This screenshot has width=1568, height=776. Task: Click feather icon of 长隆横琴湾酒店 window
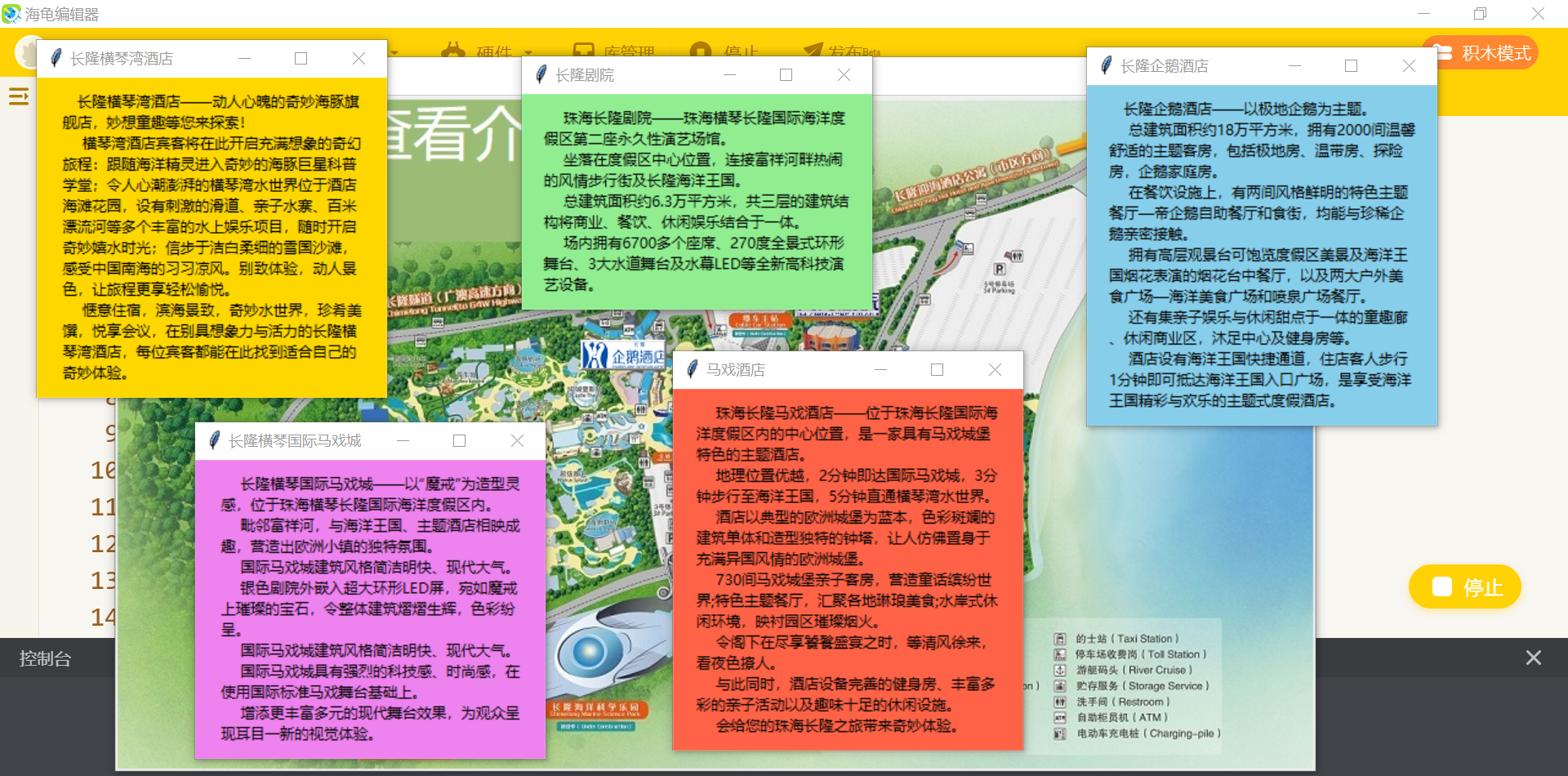[x=56, y=58]
